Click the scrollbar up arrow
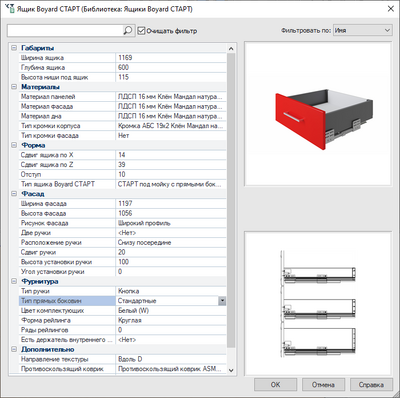The image size is (400, 398). (231, 49)
